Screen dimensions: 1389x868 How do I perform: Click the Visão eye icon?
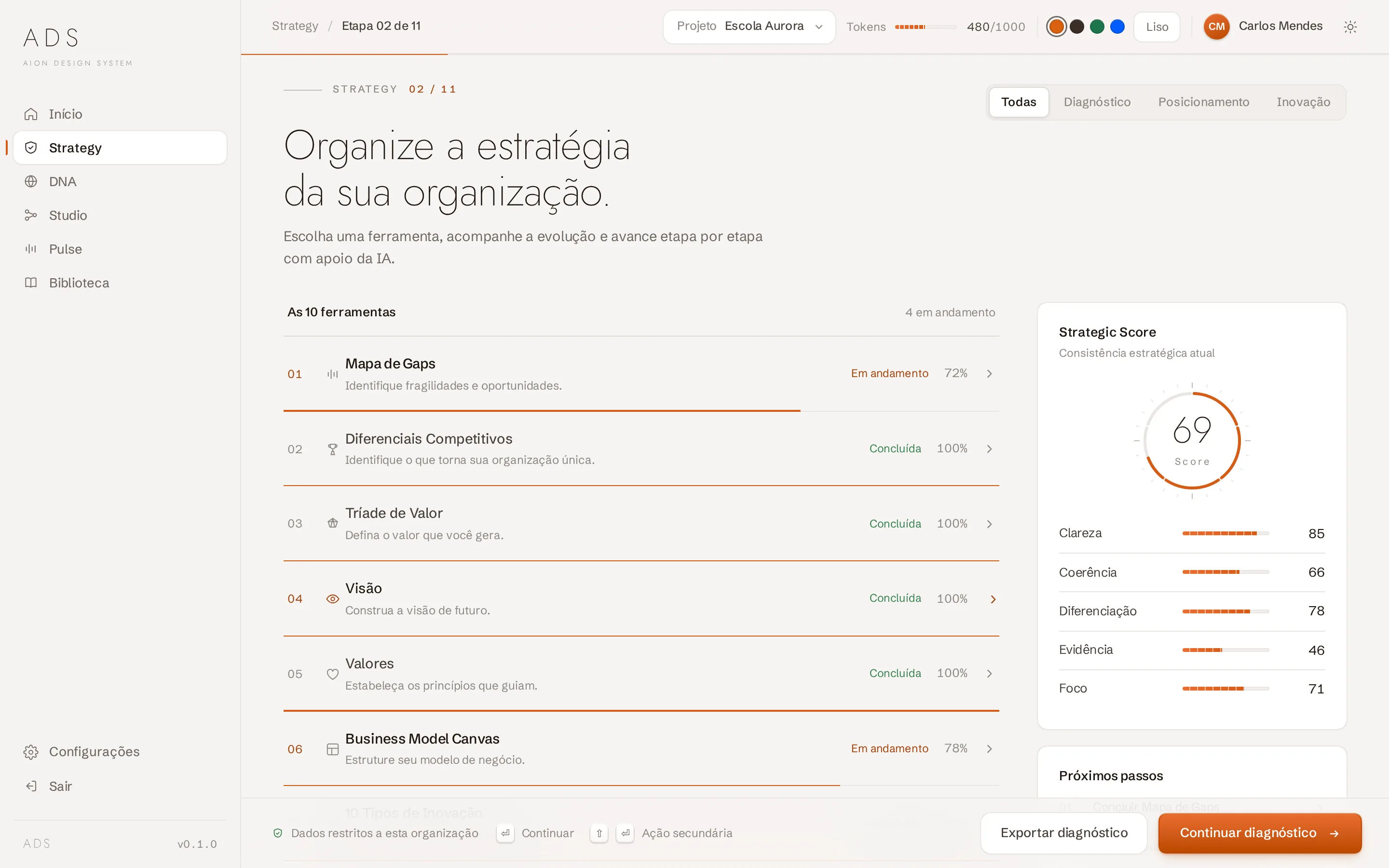click(332, 599)
